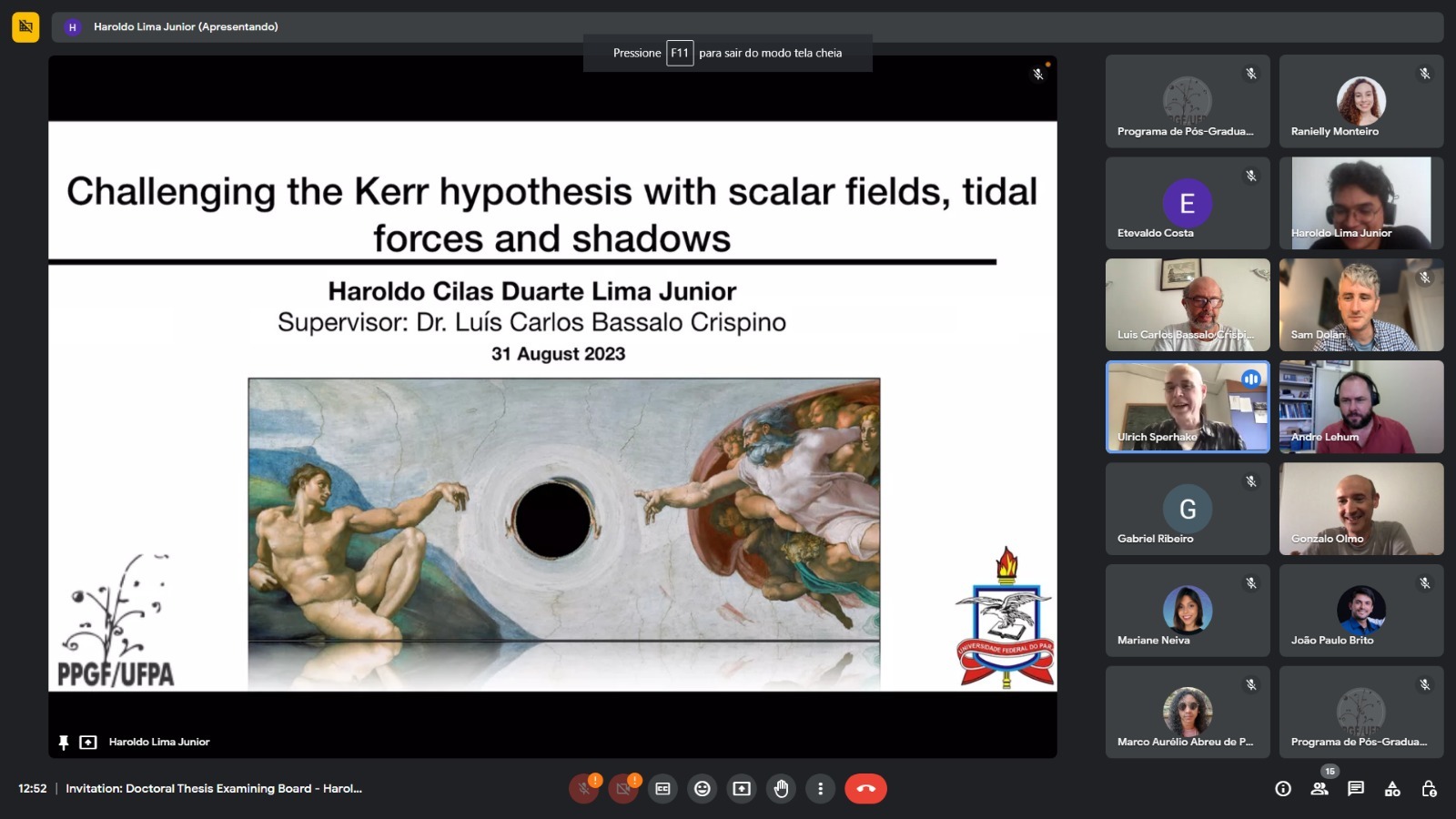Click G avatar of Gabriel Ribeiro
The width and height of the screenshot is (1456, 819).
coord(1188,509)
